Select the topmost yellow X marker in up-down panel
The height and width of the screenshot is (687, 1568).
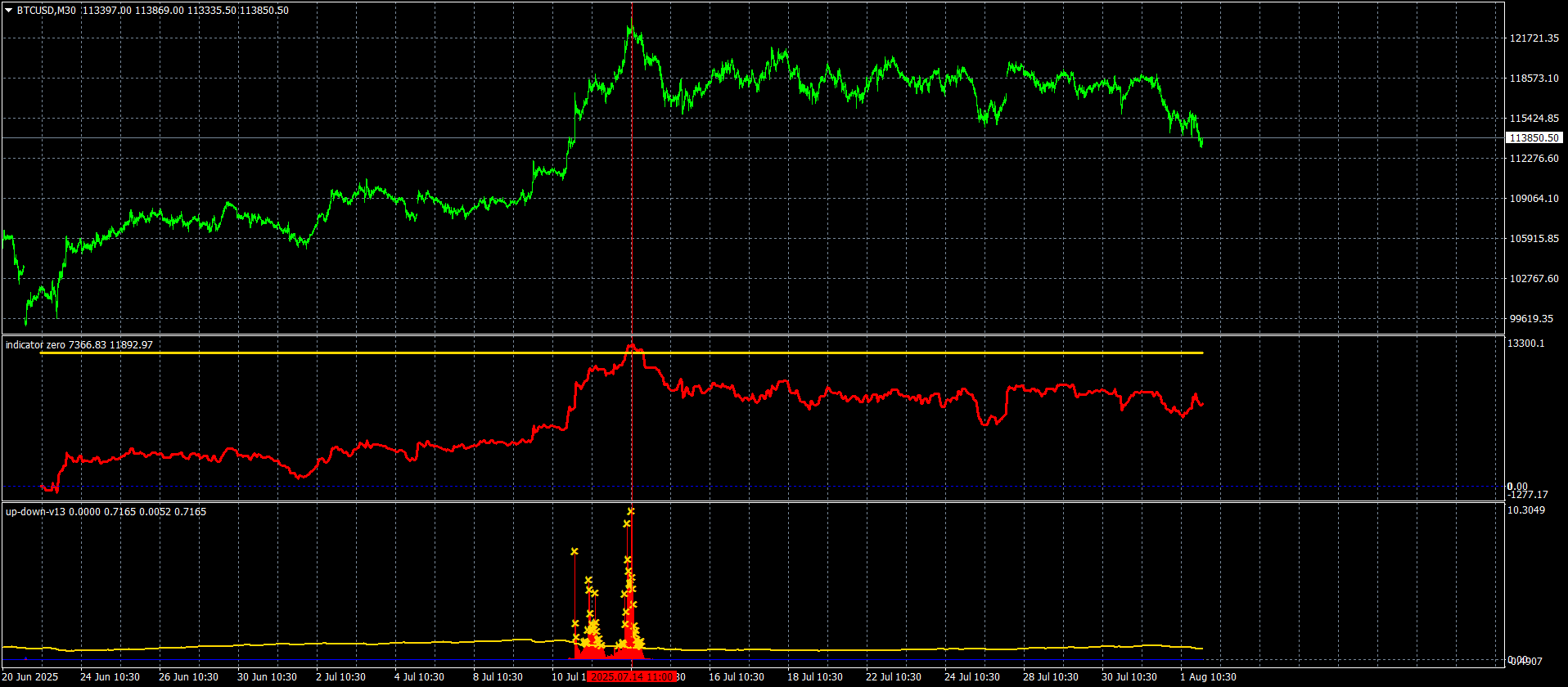[x=630, y=511]
